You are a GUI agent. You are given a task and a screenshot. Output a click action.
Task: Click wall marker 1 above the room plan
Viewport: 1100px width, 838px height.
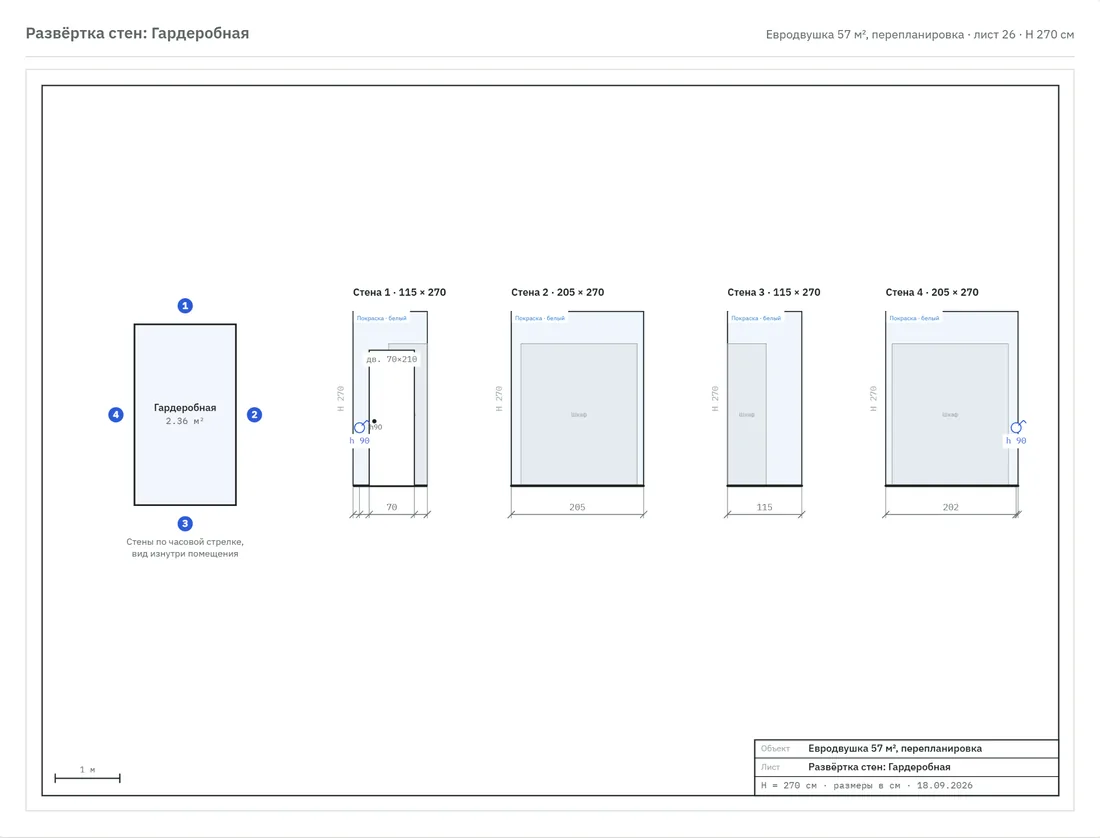[185, 306]
